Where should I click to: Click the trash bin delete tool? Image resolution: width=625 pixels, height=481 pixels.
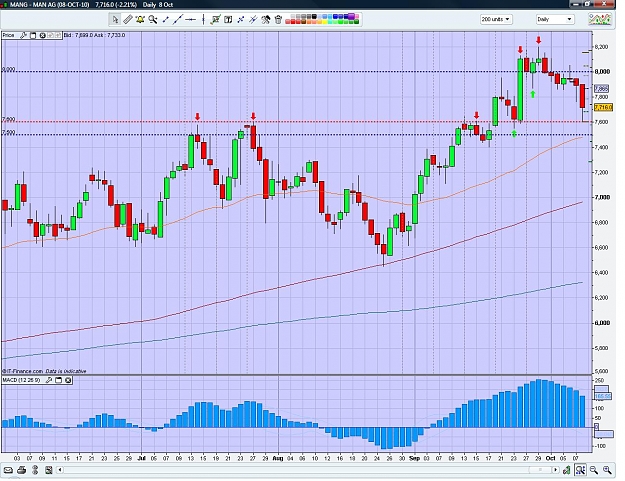coord(278,19)
